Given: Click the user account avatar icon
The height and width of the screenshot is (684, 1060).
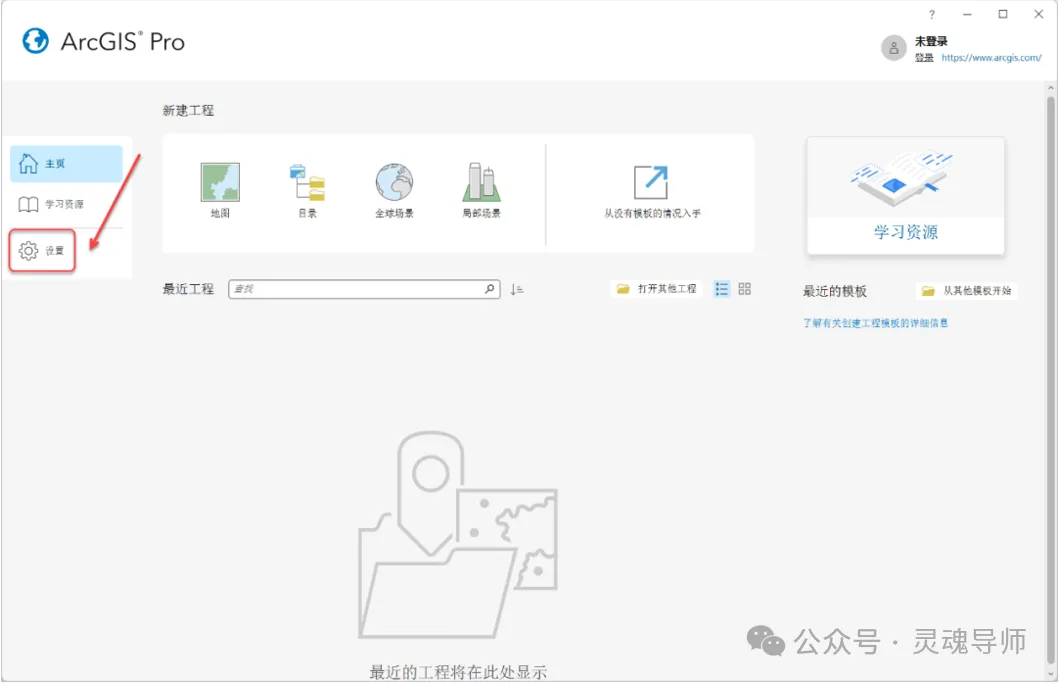Looking at the screenshot, I should [x=894, y=48].
